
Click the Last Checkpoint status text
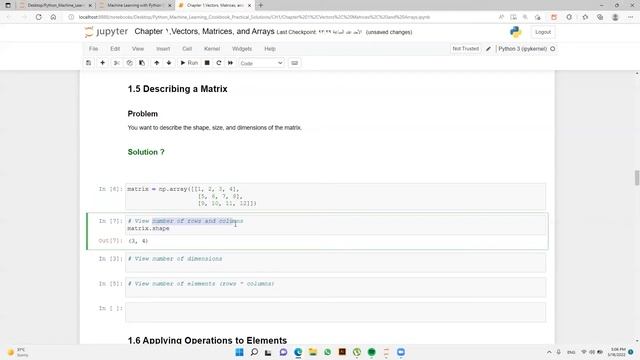pyautogui.click(x=319, y=32)
